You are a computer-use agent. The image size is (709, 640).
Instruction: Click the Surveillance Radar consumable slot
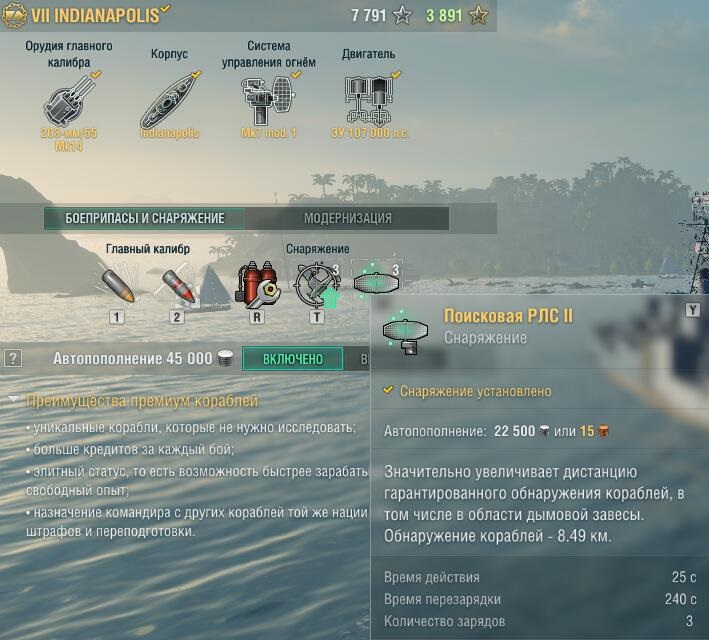point(377,284)
